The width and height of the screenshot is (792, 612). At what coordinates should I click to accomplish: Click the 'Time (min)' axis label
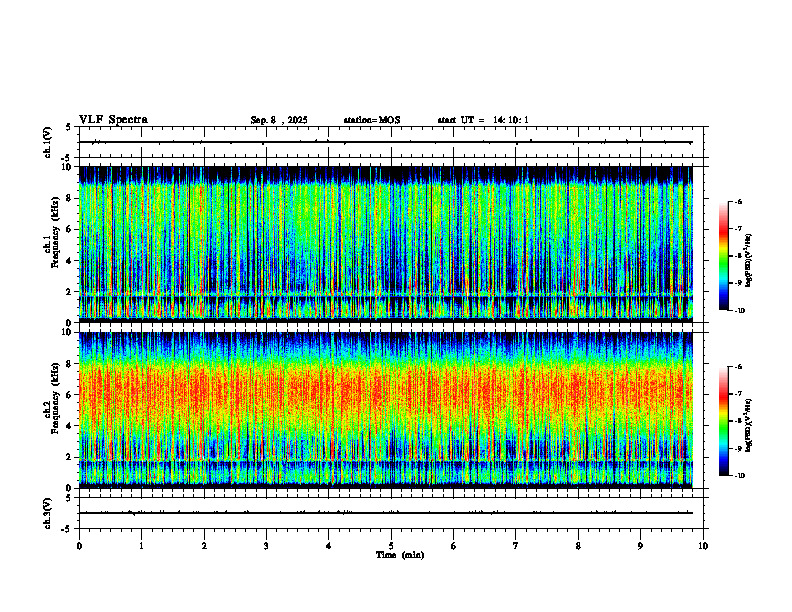coord(400,555)
